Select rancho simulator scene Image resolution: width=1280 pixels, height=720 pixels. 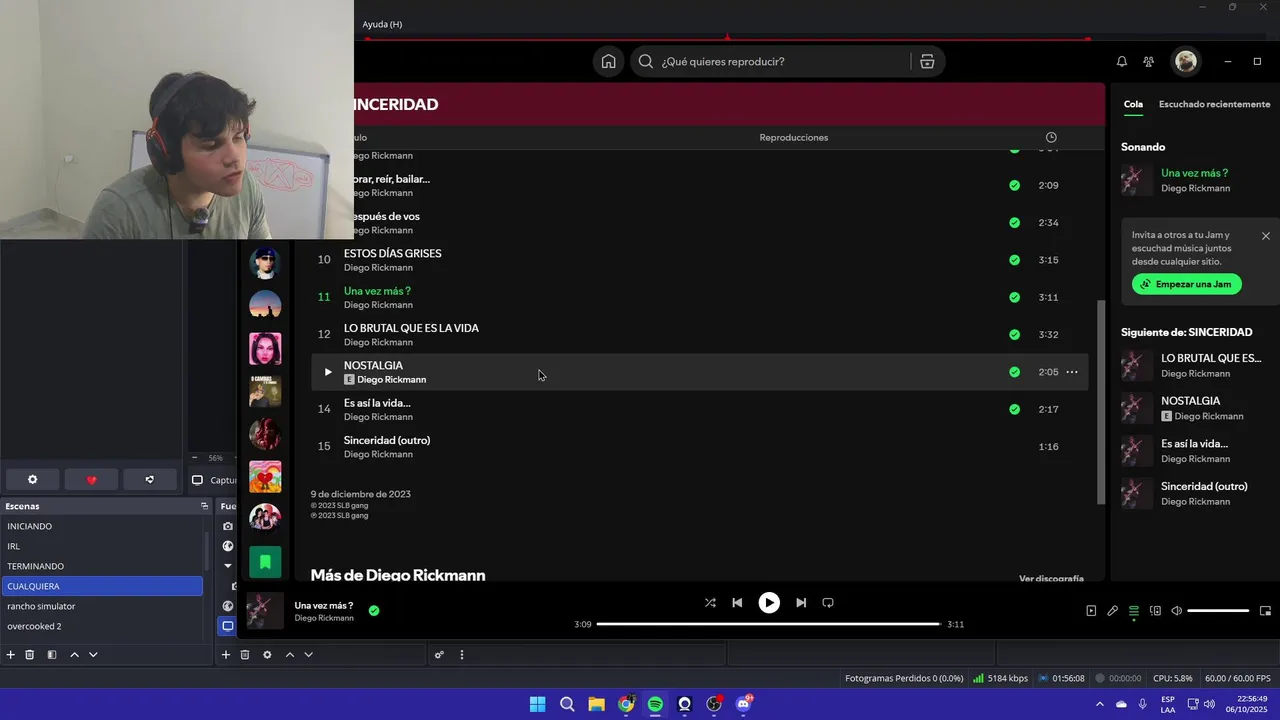click(102, 606)
